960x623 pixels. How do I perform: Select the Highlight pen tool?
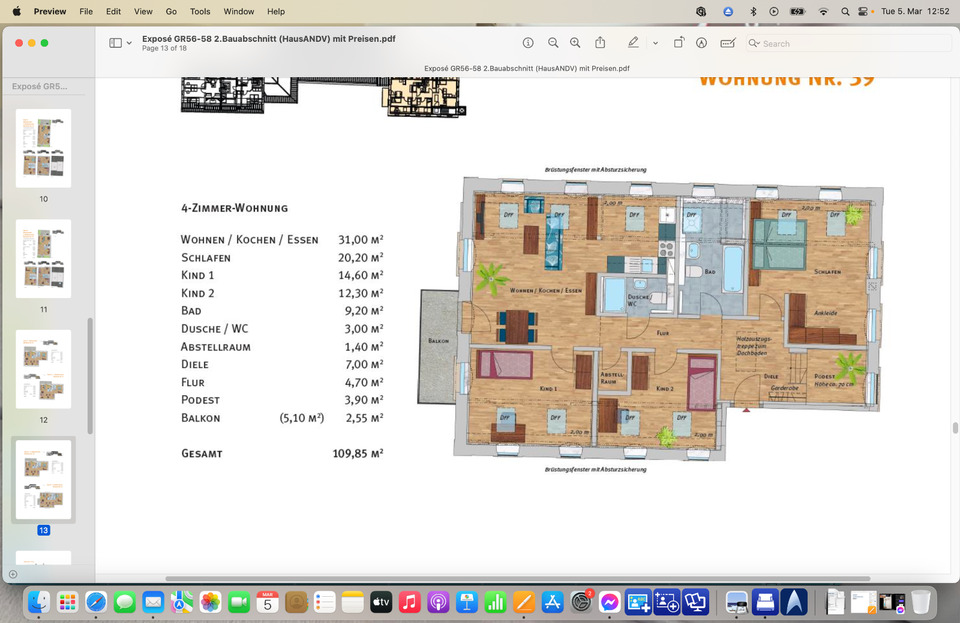pyautogui.click(x=633, y=43)
